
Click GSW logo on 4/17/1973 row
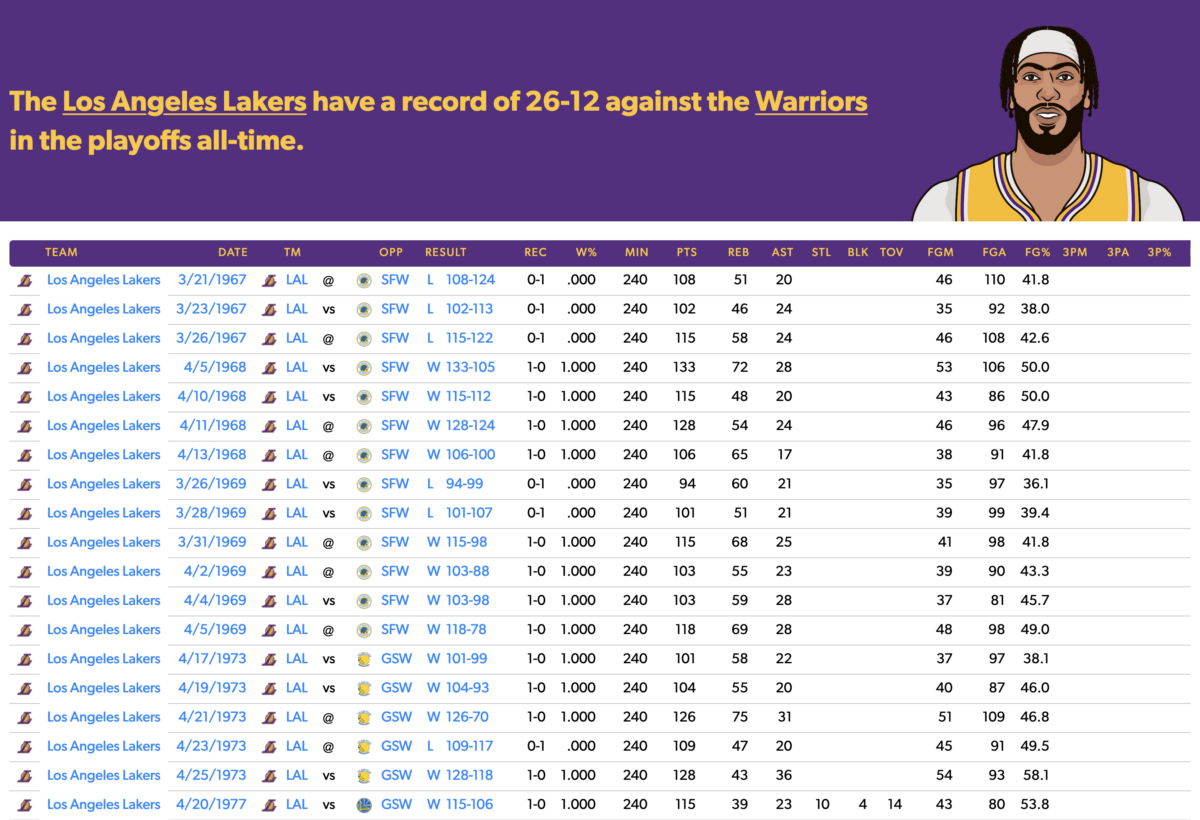(x=364, y=659)
